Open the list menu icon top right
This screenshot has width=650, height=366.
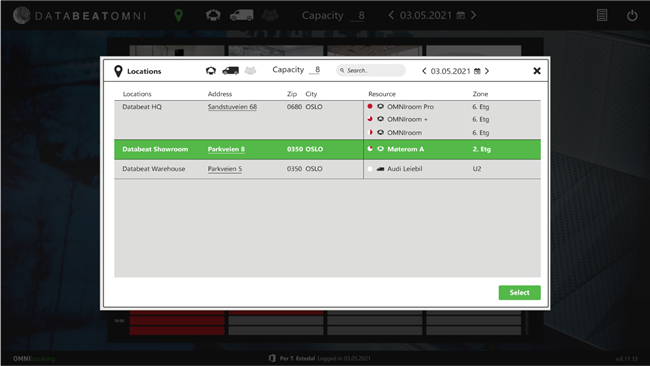pyautogui.click(x=602, y=15)
